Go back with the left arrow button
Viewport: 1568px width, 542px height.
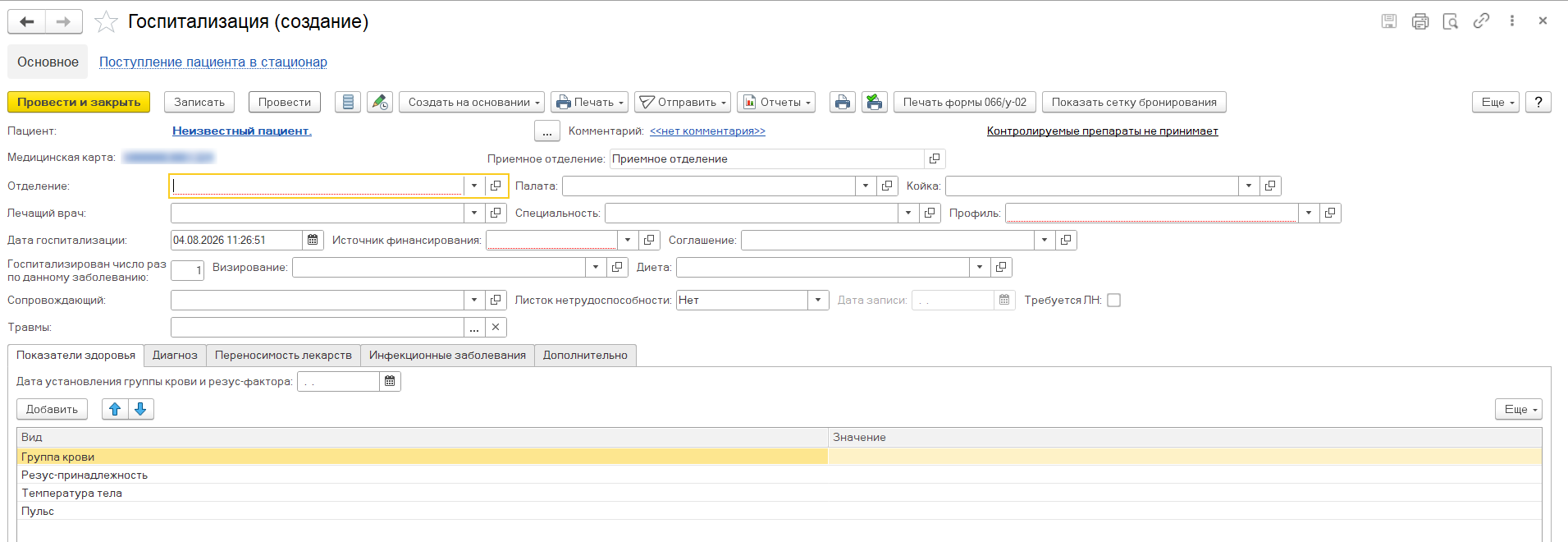[26, 21]
